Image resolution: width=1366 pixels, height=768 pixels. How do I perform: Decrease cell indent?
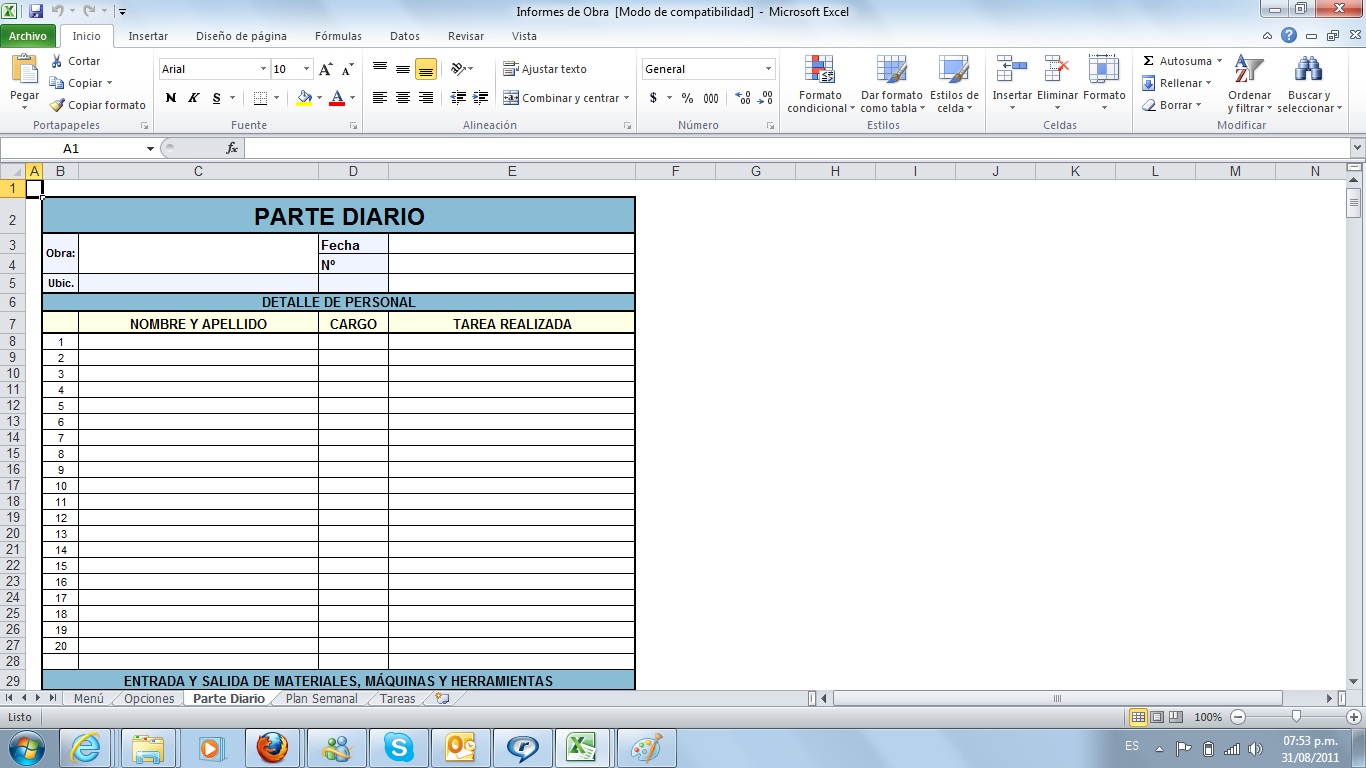[x=458, y=98]
